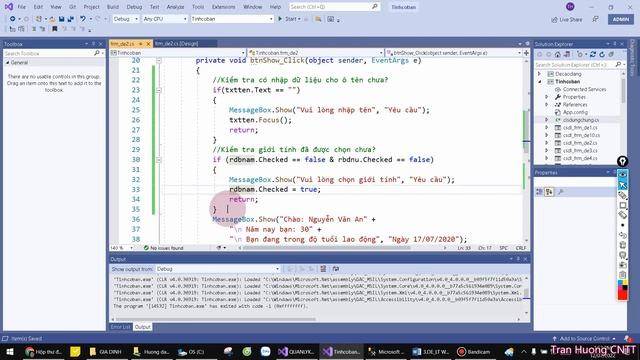Screen dimensions: 640x360
Task: Open the Build menu
Action: point(113,7)
